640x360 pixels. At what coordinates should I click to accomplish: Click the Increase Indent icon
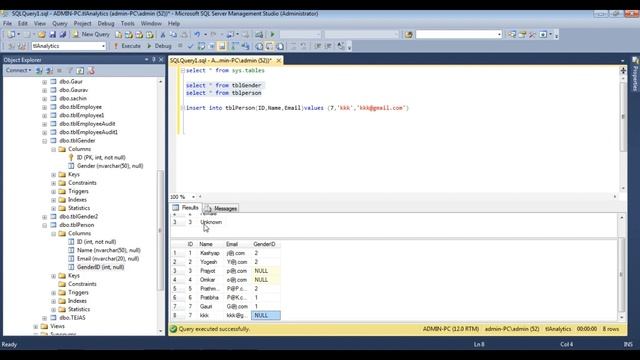(328, 46)
